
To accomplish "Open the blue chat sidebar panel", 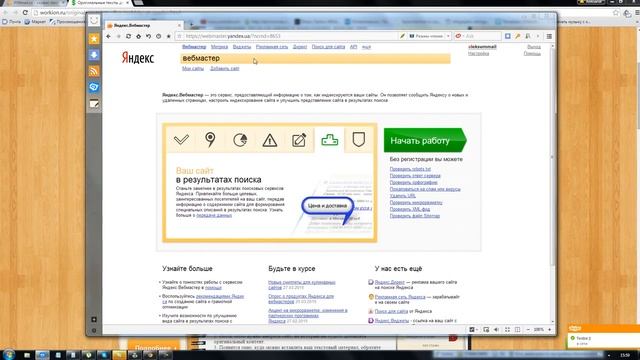I will pyautogui.click(x=94, y=87).
